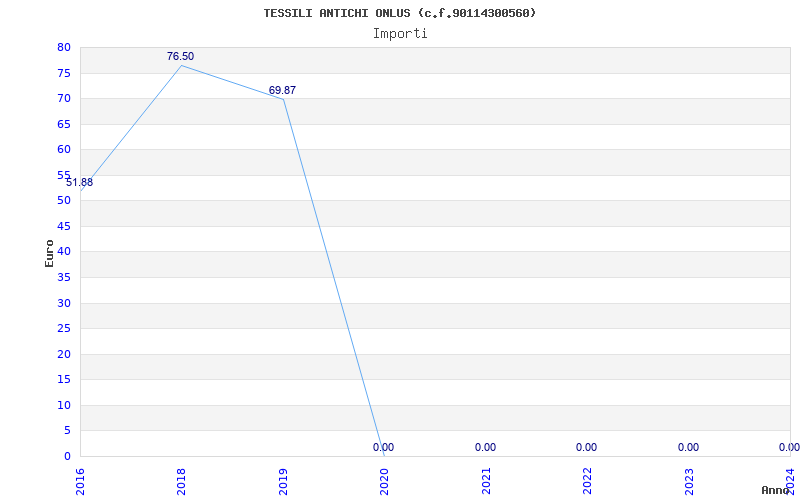This screenshot has width=800, height=500.
Task: Select the 69.87 data label
Action: [282, 90]
